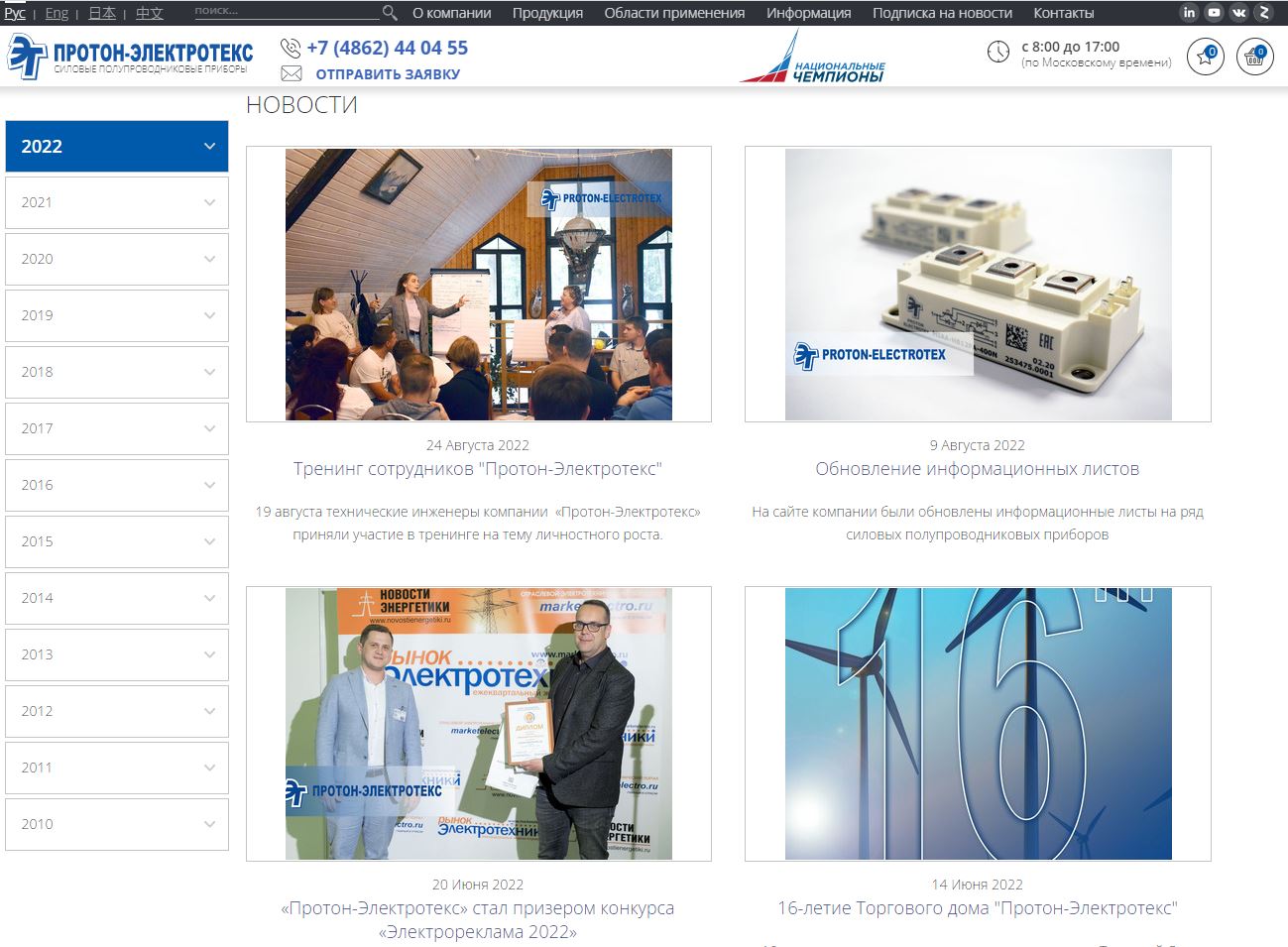Screen dimensions: 1288x947
Task: Open the VK social icon
Action: coord(1238,13)
